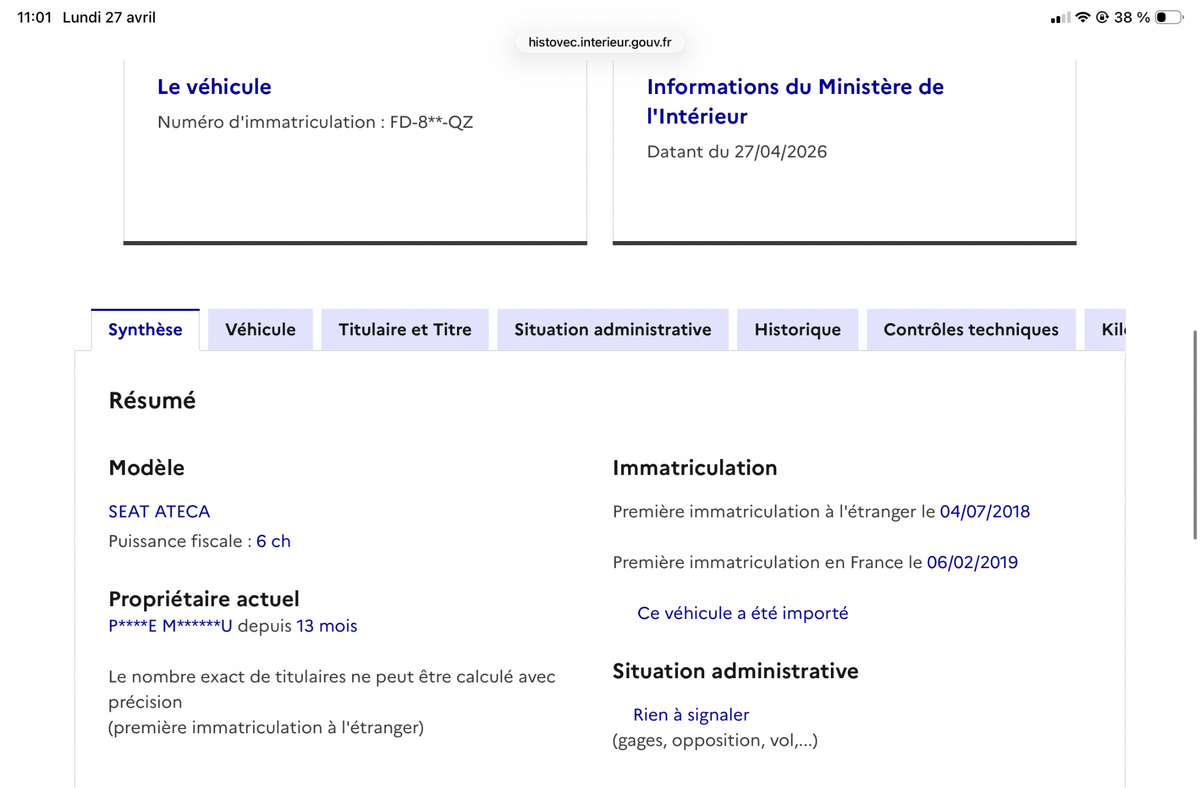Tap the rotation lock status icon

tap(1102, 17)
